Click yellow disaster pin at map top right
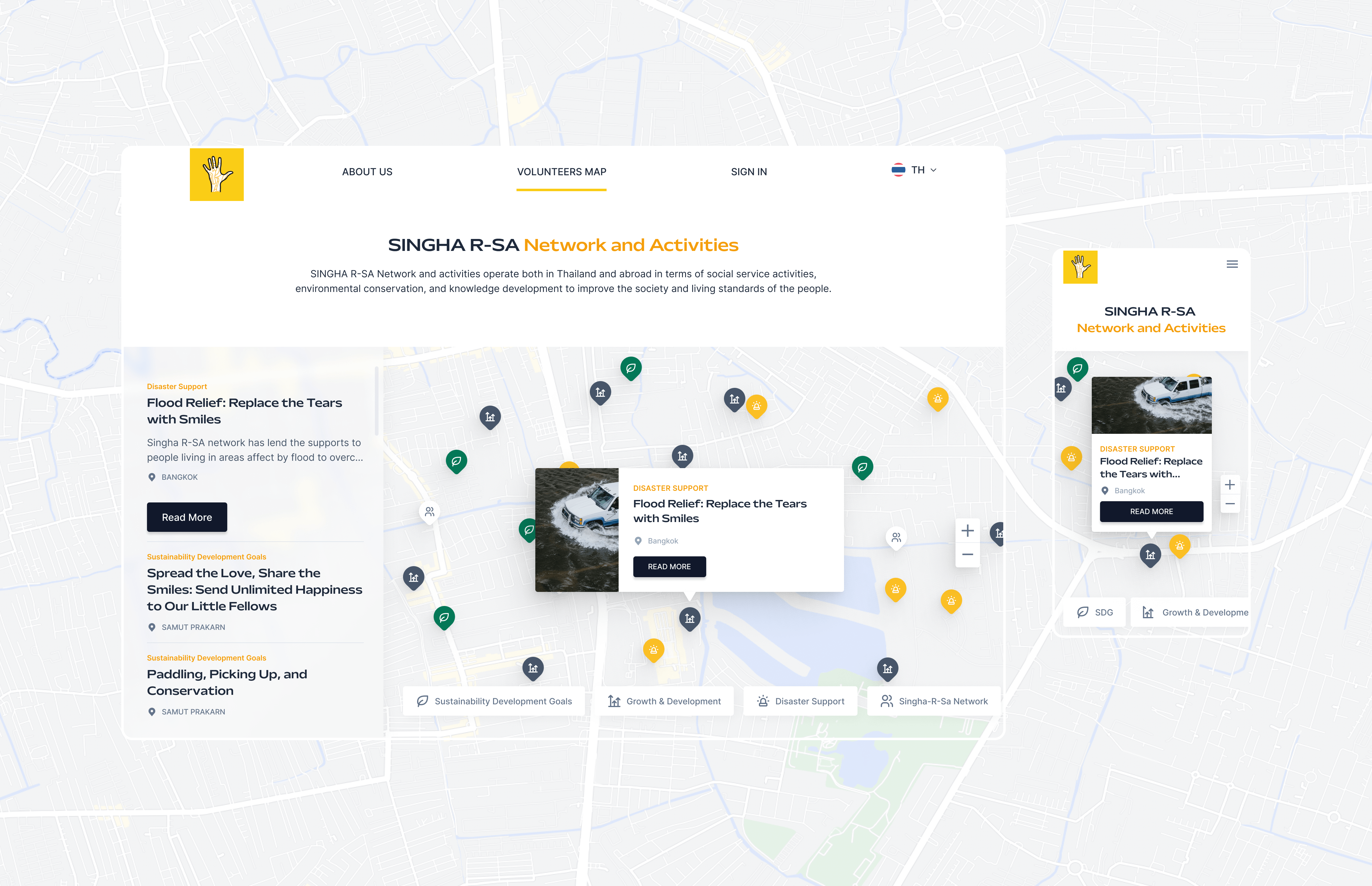 coord(937,398)
